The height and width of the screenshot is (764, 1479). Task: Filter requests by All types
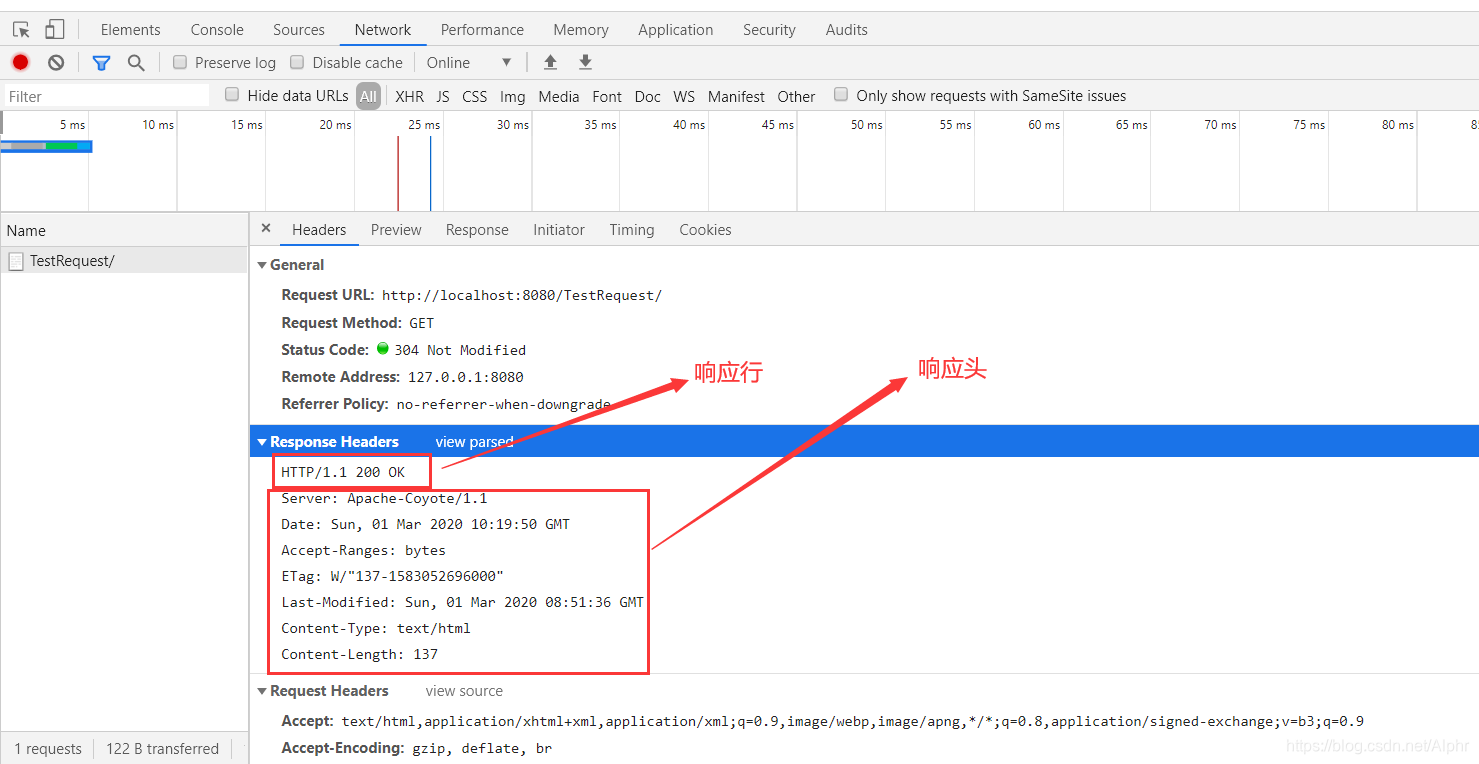click(369, 96)
